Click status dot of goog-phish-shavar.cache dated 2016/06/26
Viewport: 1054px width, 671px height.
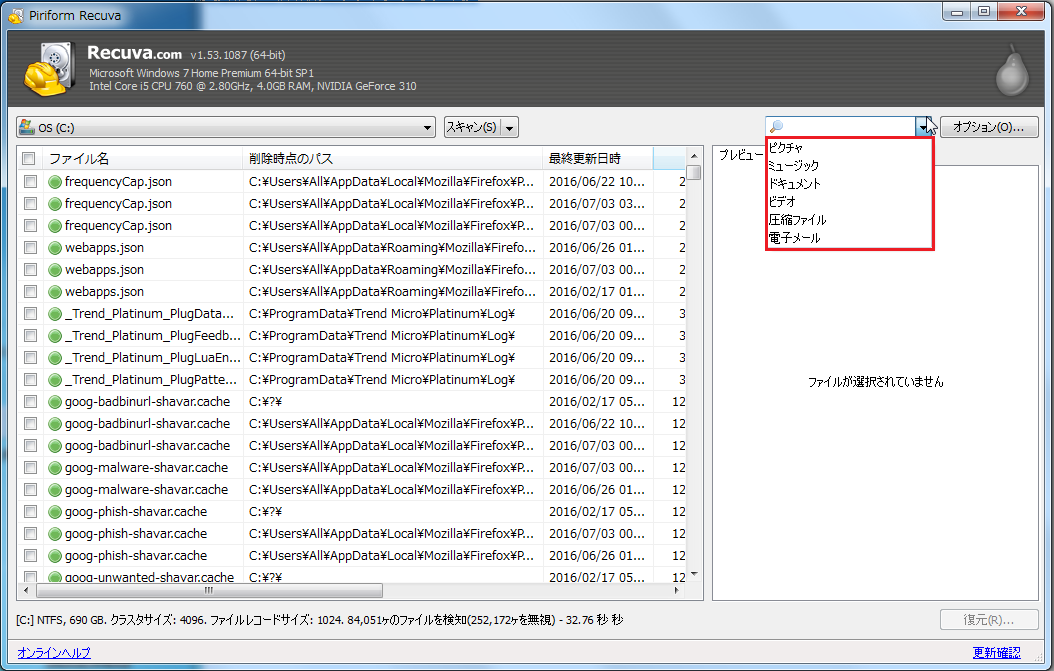pos(55,555)
